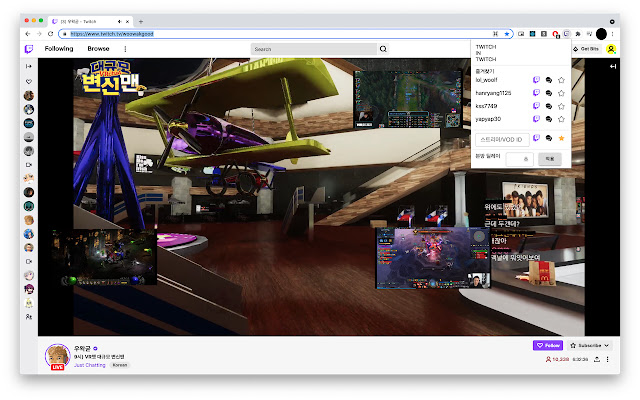The height and width of the screenshot is (400, 640).
Task: Mute the Twitch tab with its audio icon
Action: point(119,21)
